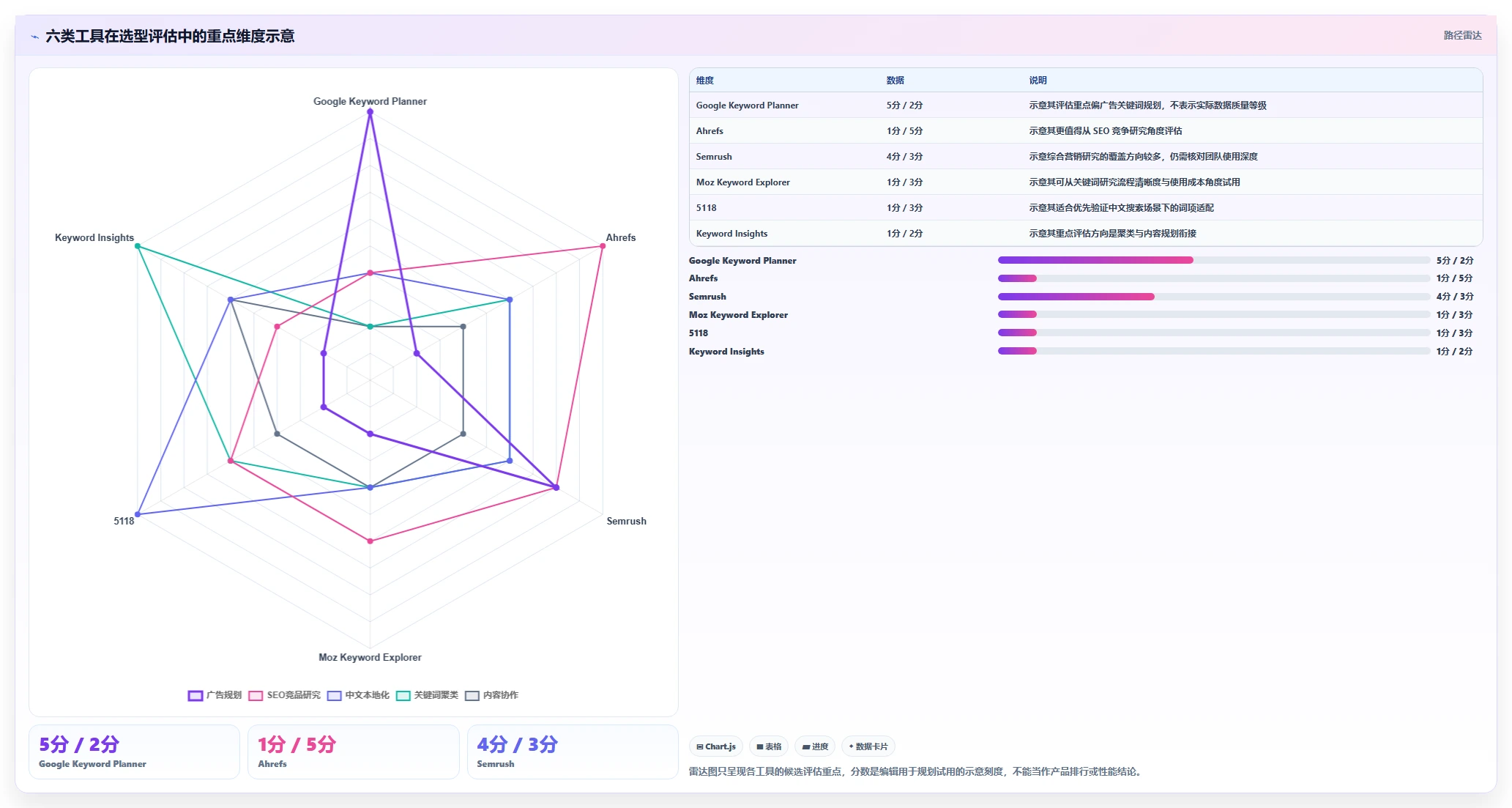
Task: Click the Ahrefs progress bar
Action: [x=1214, y=278]
